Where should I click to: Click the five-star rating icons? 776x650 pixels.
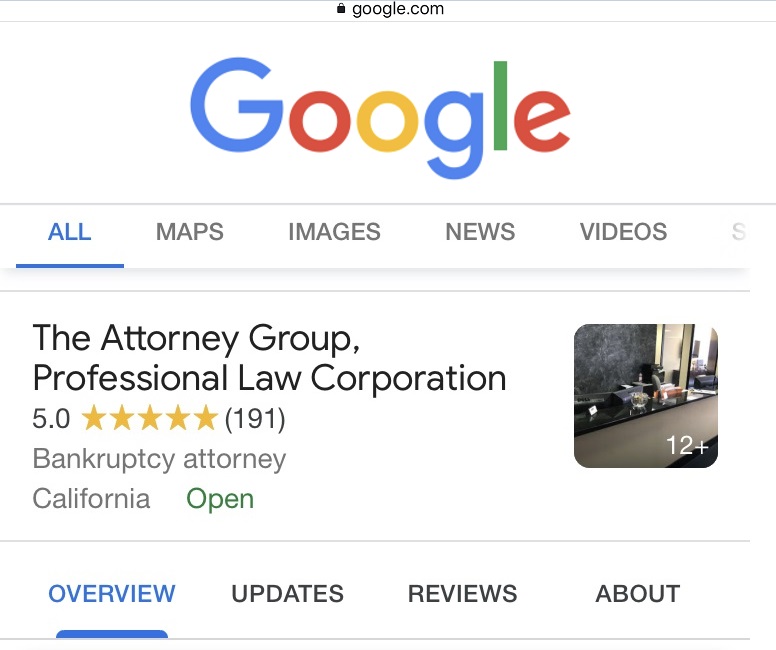coord(149,419)
